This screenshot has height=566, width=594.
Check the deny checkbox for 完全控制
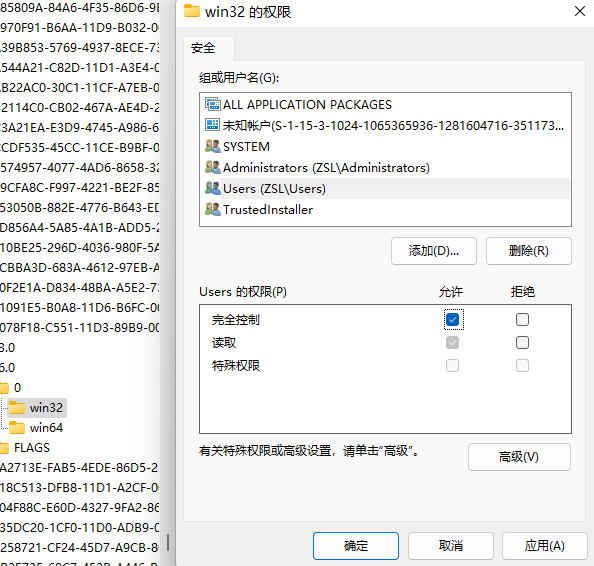(522, 320)
